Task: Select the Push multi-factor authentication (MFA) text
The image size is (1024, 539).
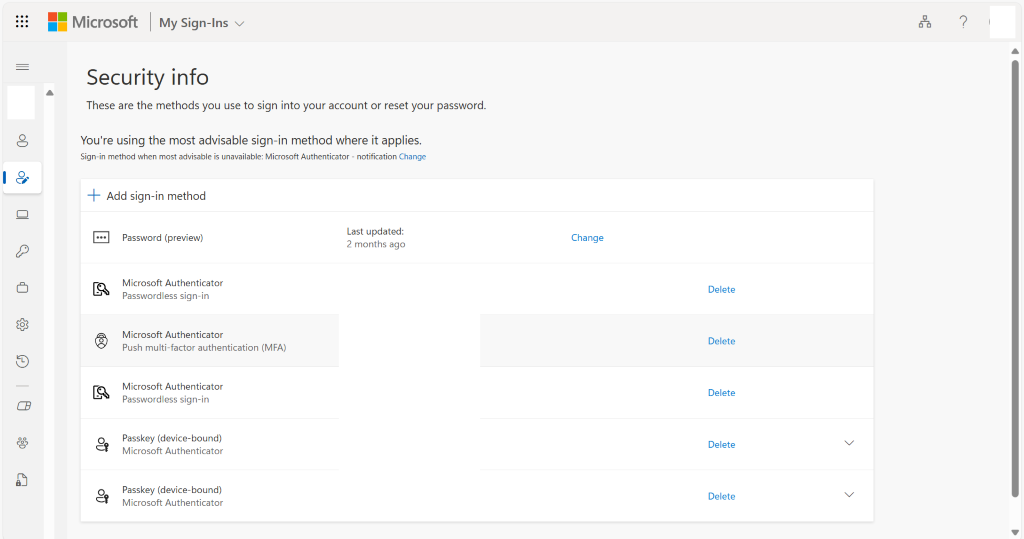Action: click(x=204, y=348)
